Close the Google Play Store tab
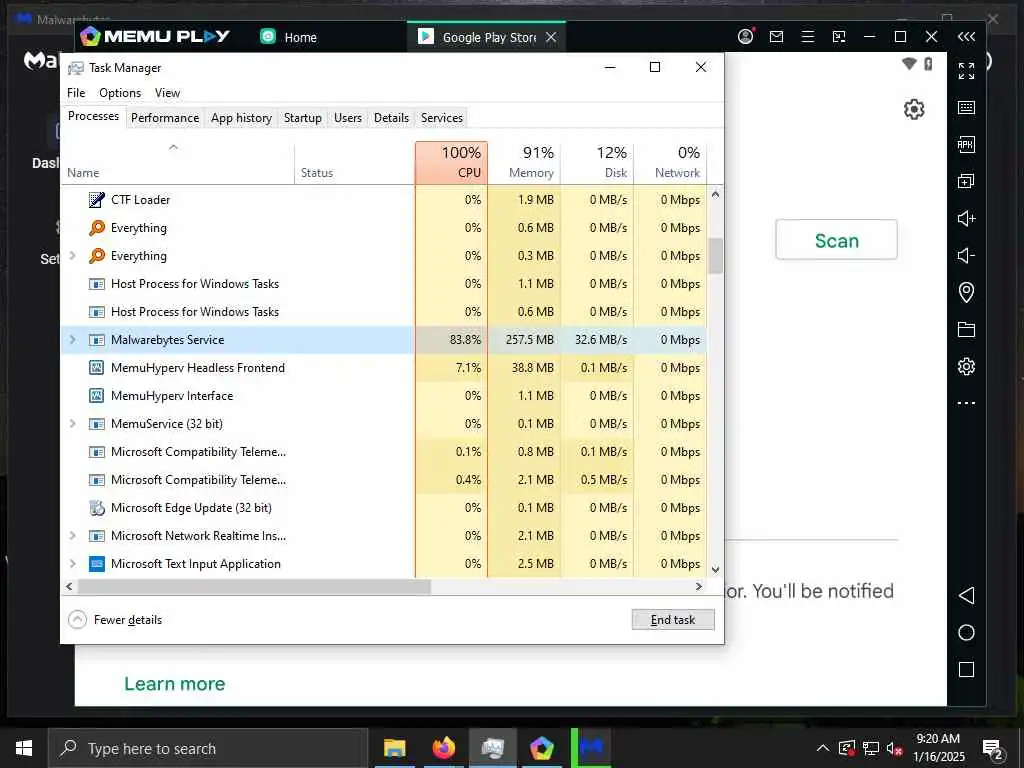1024x768 pixels. coord(551,37)
